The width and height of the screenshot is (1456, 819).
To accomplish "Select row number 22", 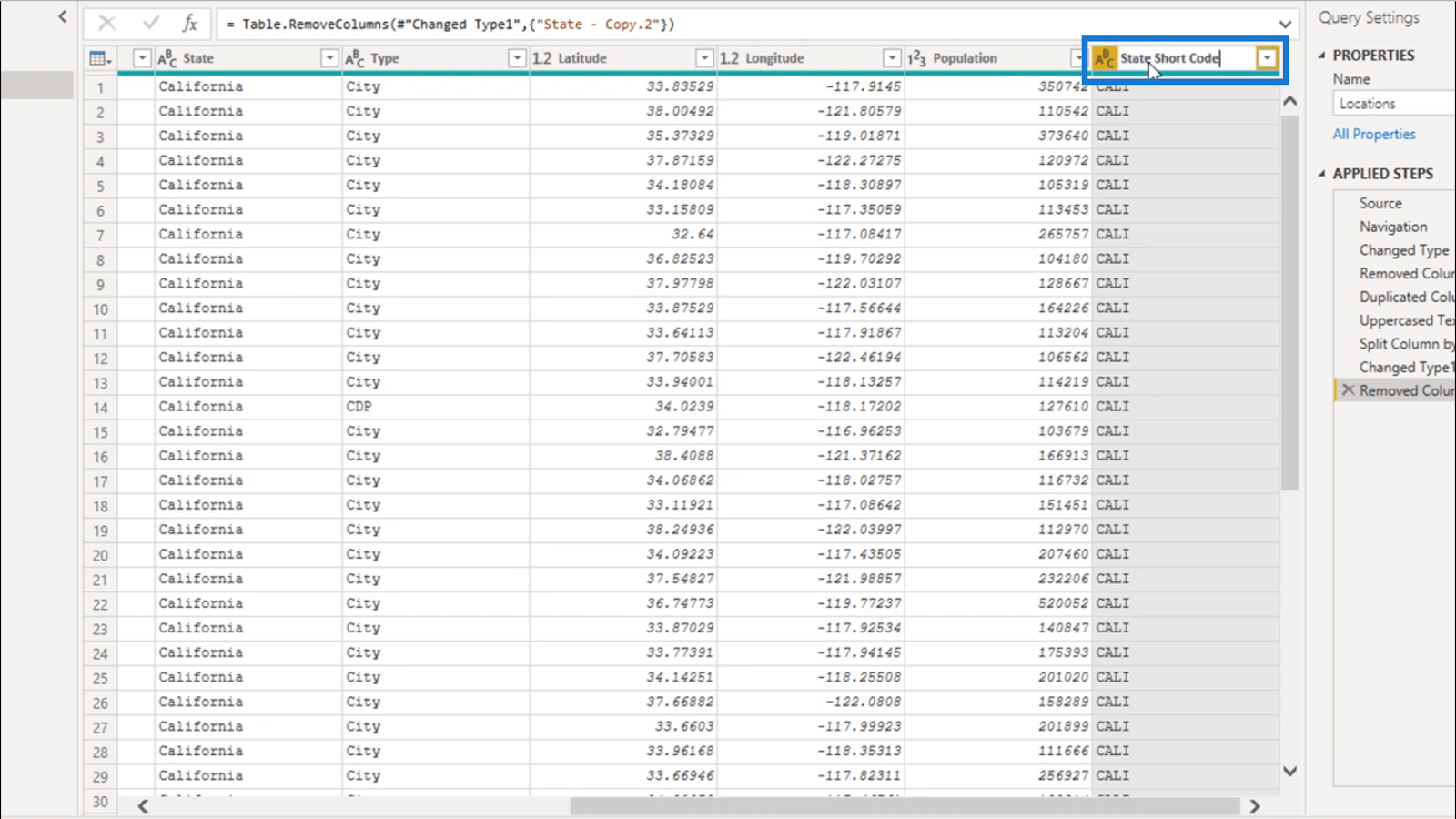I will pos(100,604).
